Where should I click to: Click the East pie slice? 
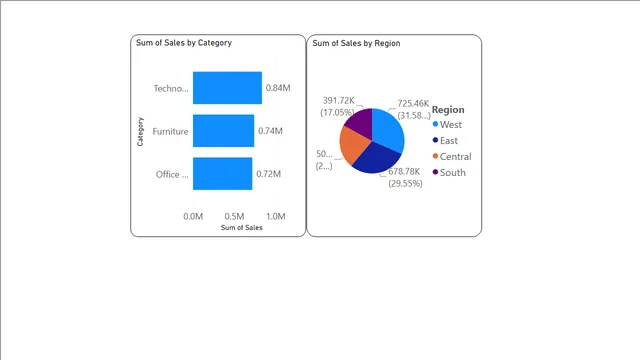point(376,158)
